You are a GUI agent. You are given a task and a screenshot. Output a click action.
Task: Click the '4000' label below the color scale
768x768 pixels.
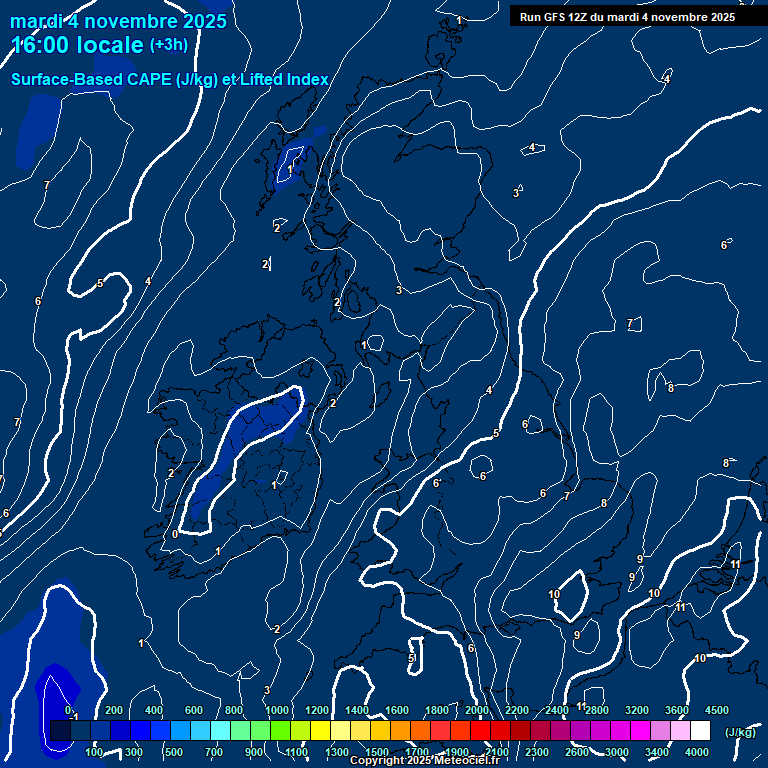696,752
